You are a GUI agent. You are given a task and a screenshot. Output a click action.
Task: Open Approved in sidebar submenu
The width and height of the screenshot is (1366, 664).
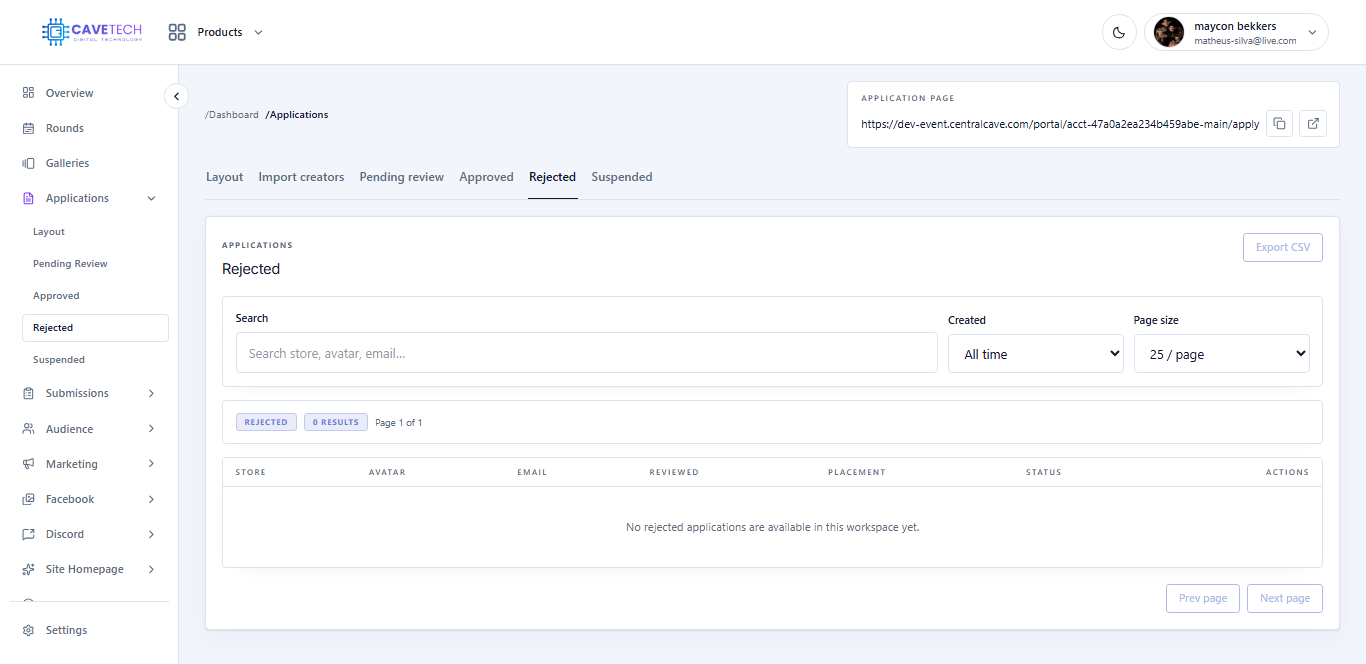[x=56, y=296]
